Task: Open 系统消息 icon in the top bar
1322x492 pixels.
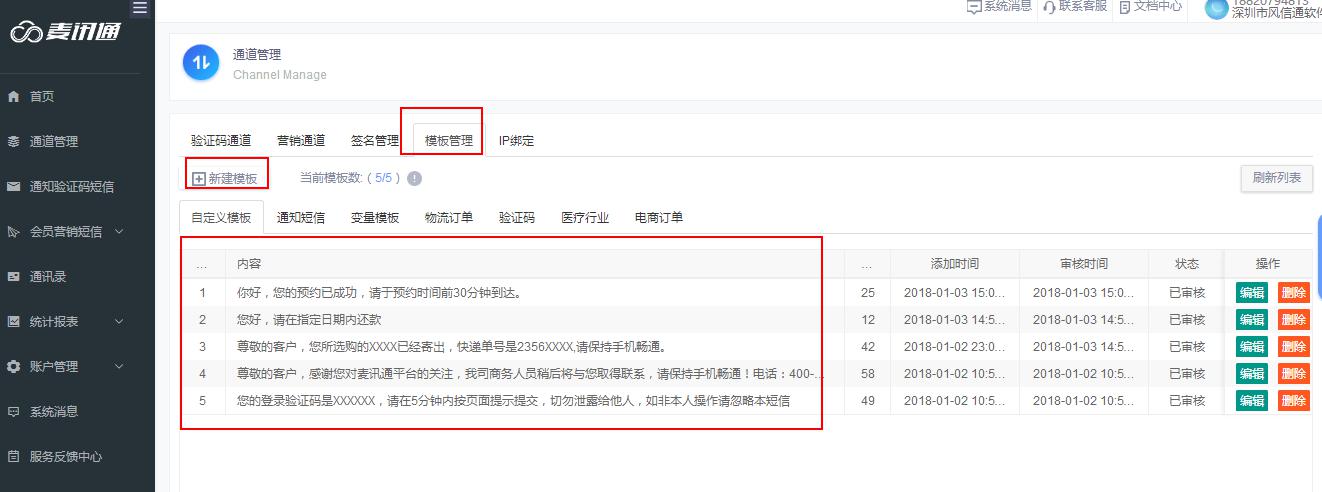Action: pyautogui.click(x=974, y=7)
